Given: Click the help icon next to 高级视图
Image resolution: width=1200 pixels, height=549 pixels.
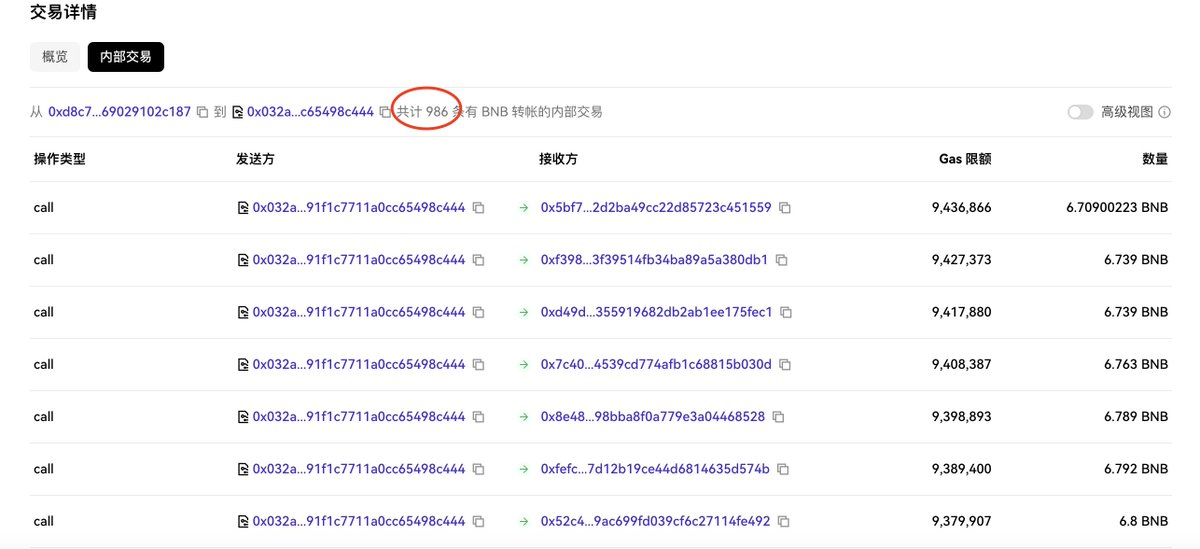Looking at the screenshot, I should (x=1164, y=112).
